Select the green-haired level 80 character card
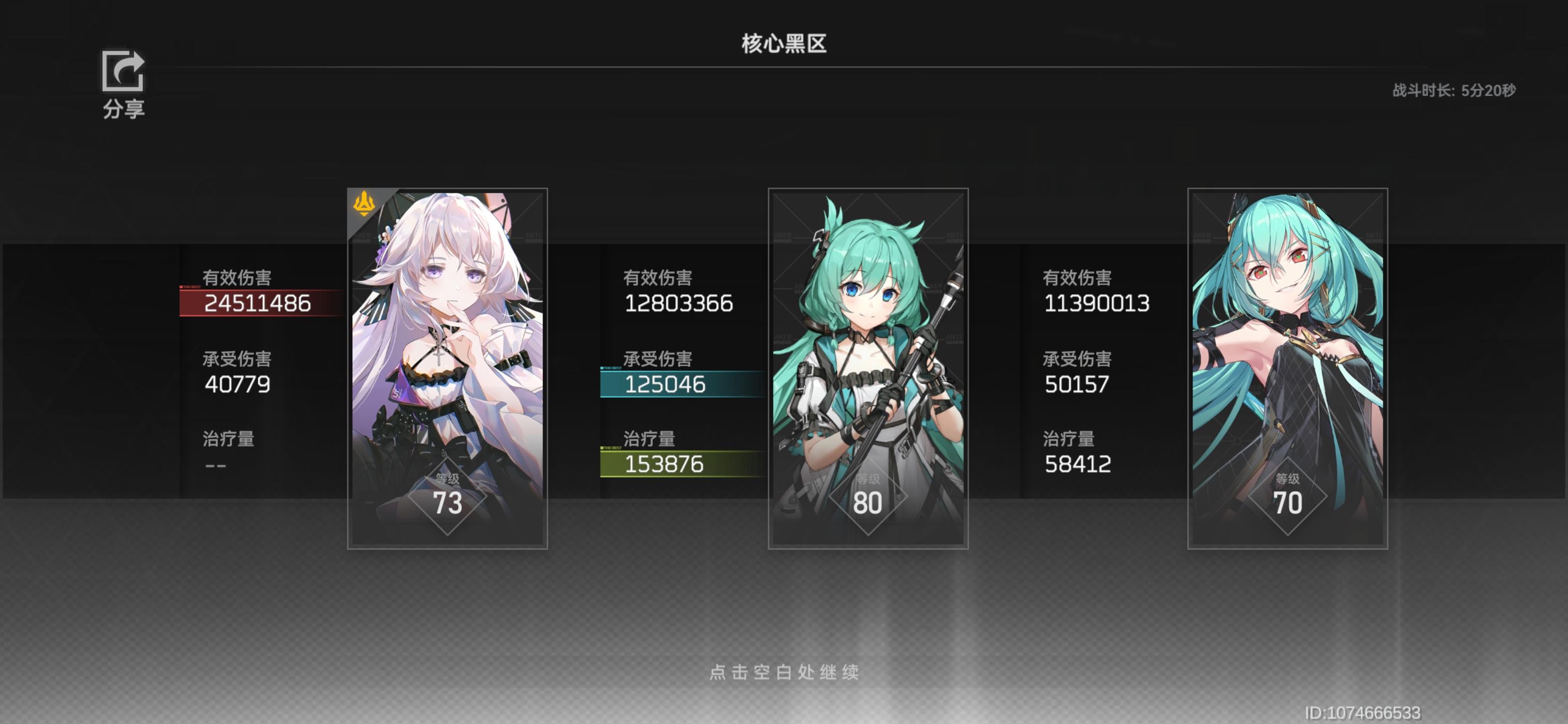The image size is (1568, 724). (868, 369)
